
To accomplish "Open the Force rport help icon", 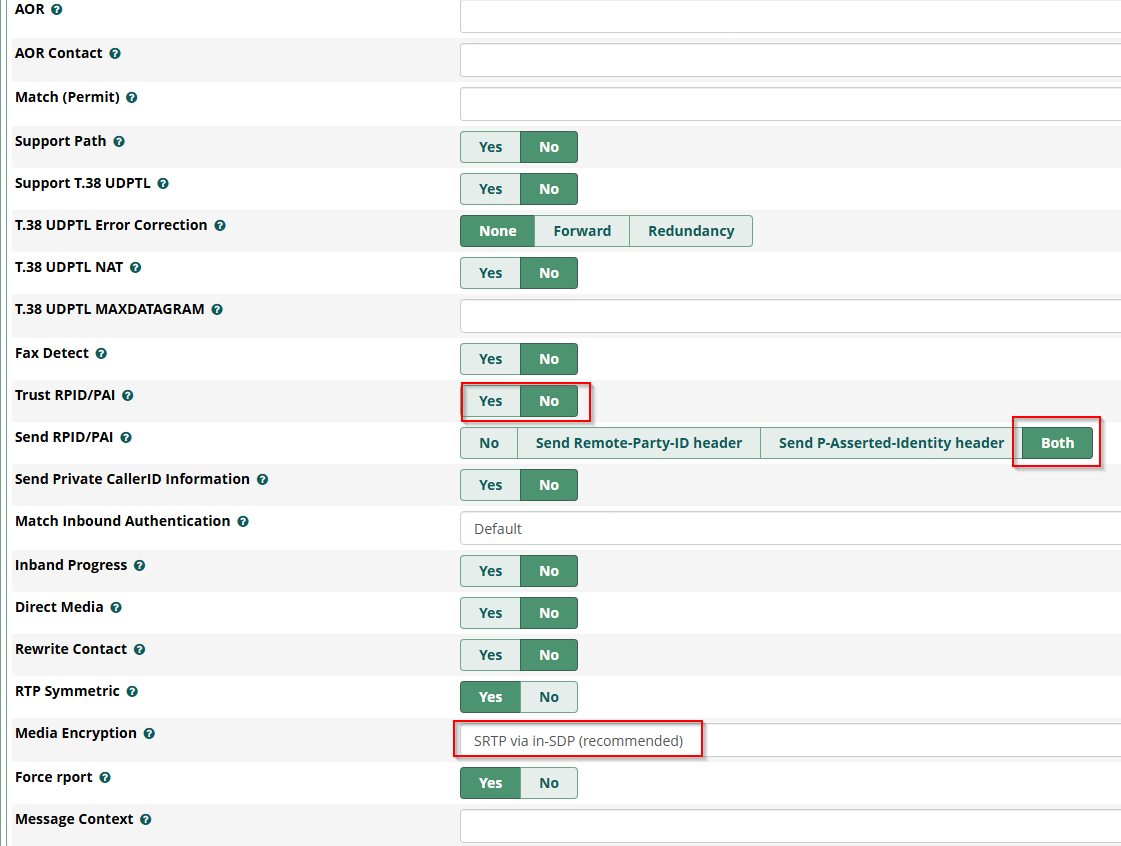I will pos(105,778).
